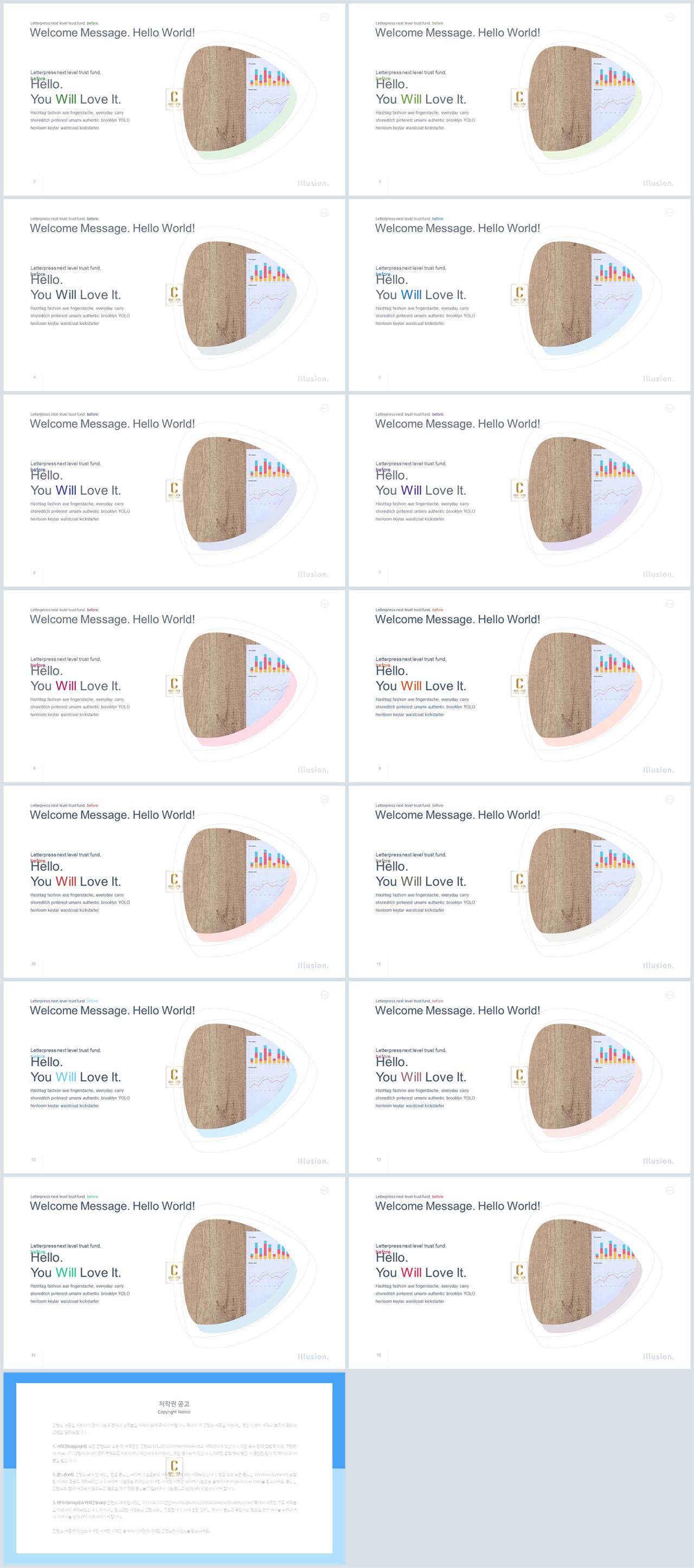Select the gray accent slide 4 thumbnail
The height and width of the screenshot is (1568, 694).
click(x=174, y=295)
